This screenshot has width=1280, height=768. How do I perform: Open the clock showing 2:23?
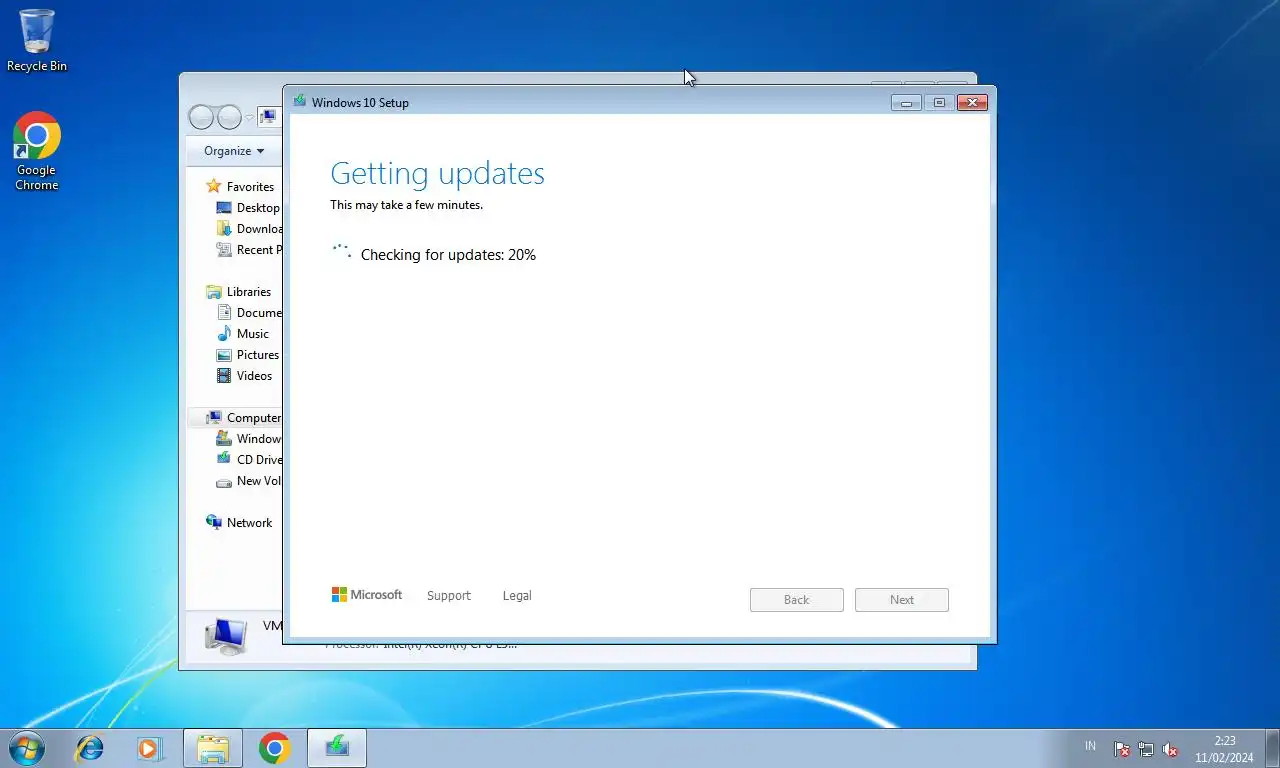[1224, 749]
